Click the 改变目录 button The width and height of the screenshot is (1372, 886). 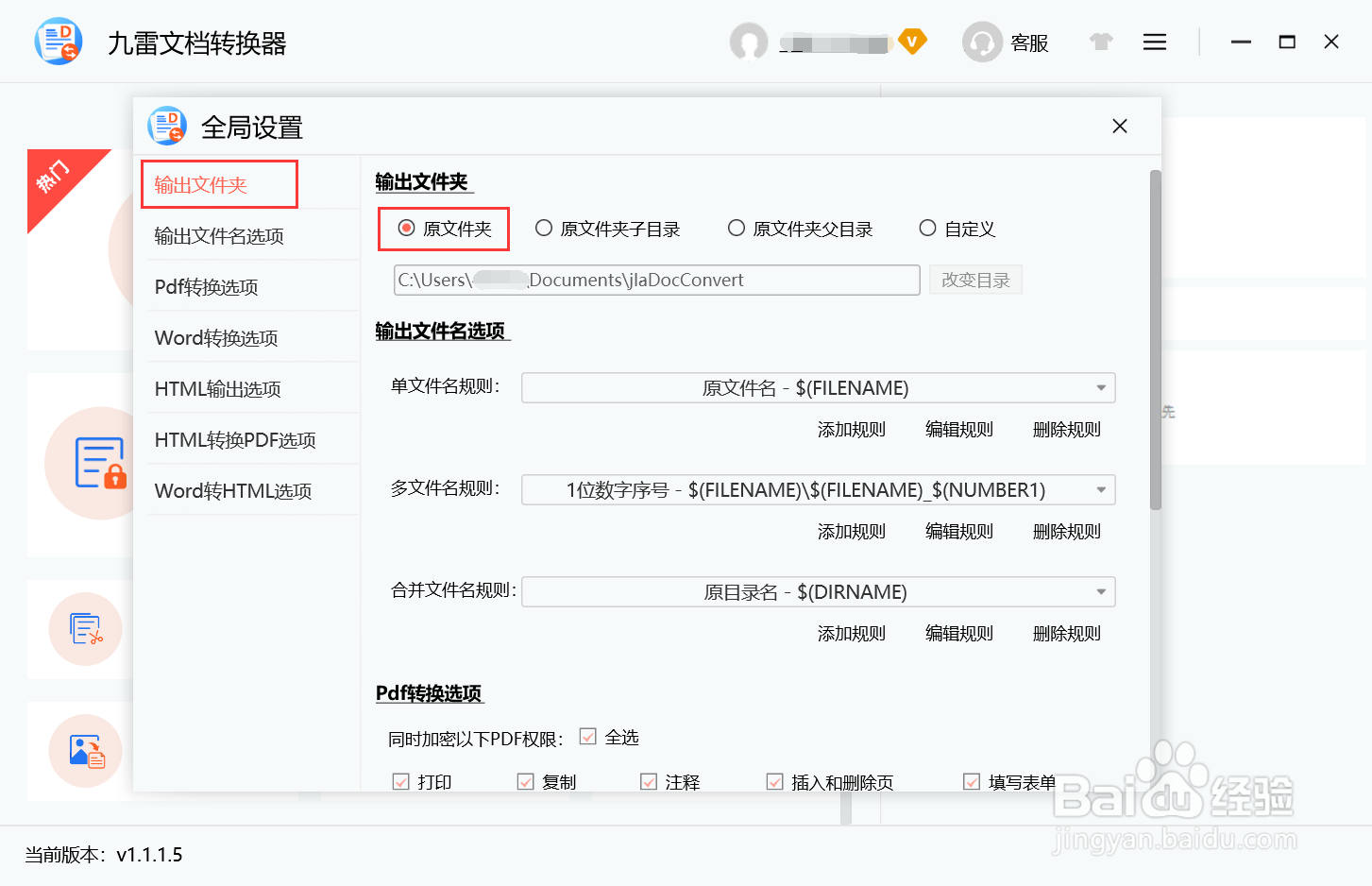(975, 281)
